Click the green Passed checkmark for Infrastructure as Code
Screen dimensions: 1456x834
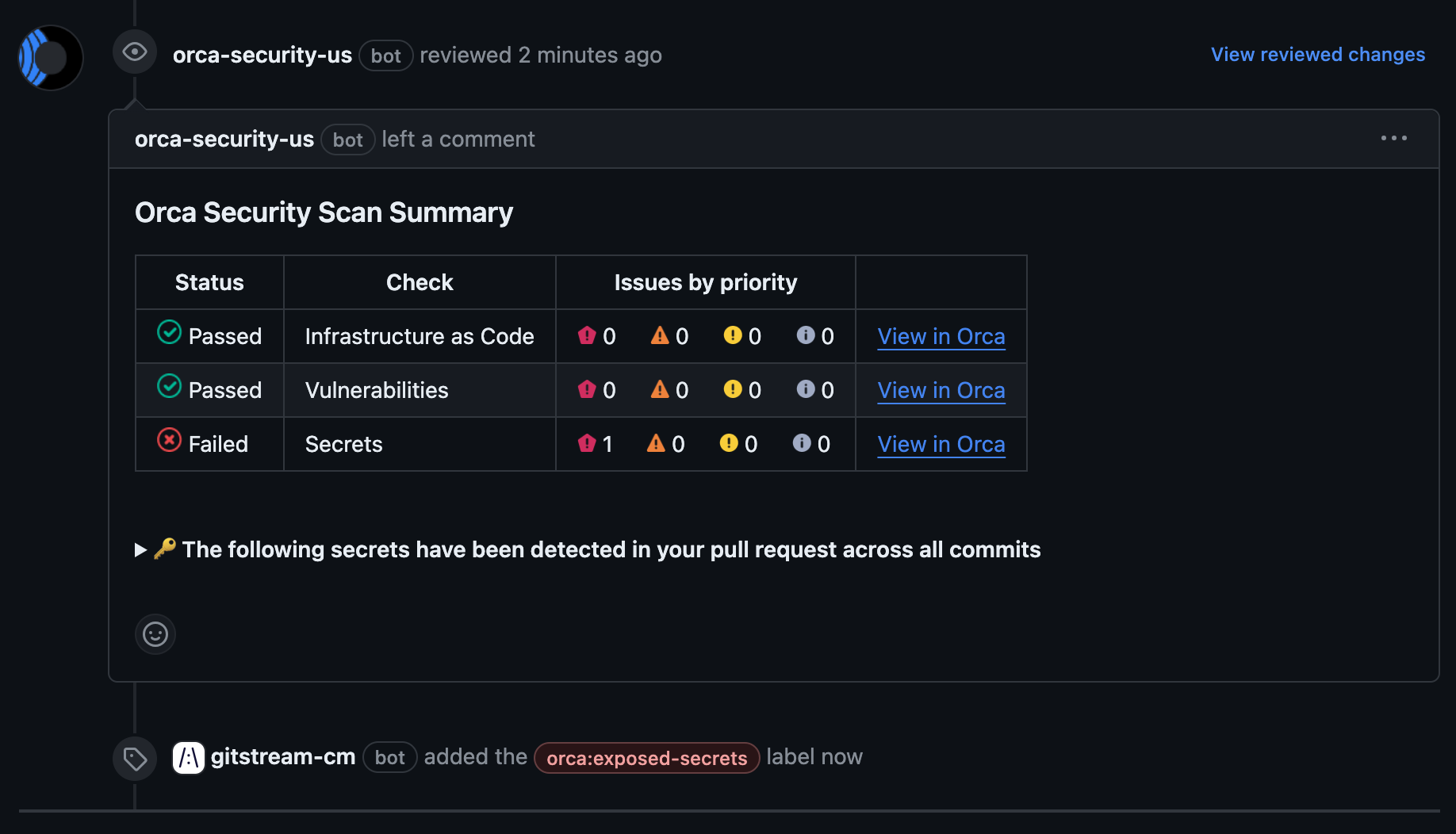(168, 333)
